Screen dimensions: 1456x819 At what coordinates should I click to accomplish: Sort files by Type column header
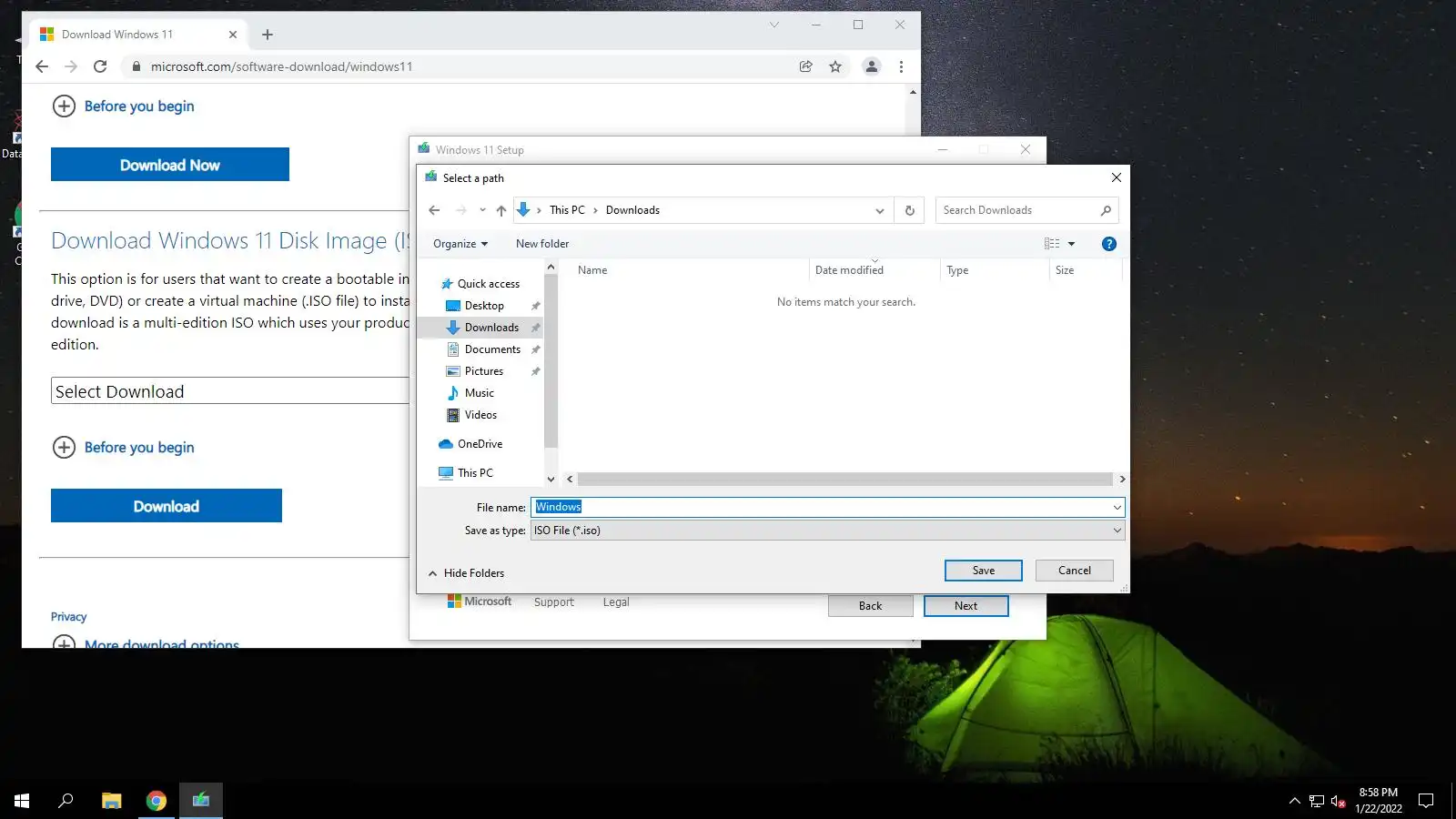point(957,270)
